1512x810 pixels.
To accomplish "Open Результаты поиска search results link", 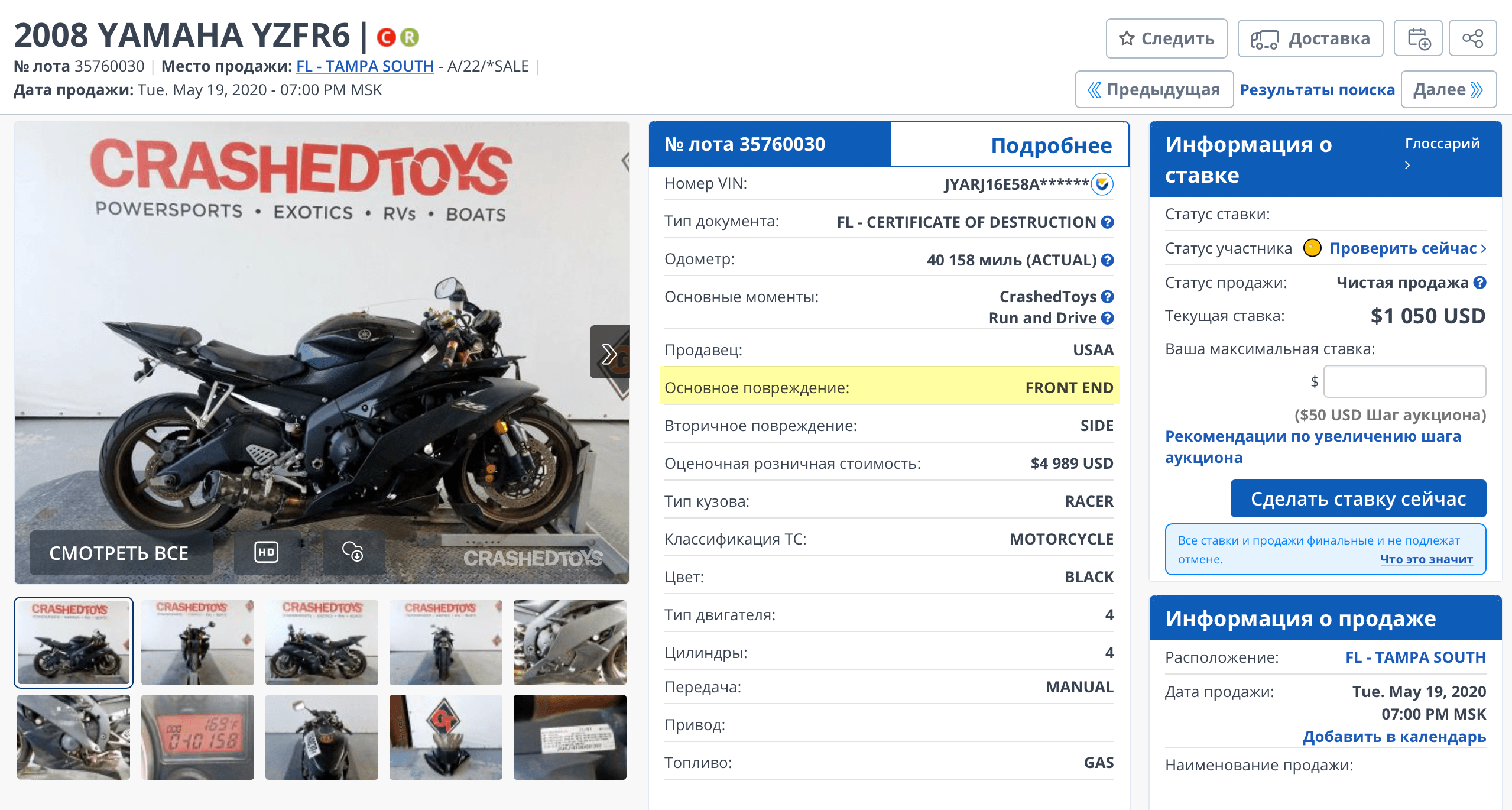I will click(1317, 89).
